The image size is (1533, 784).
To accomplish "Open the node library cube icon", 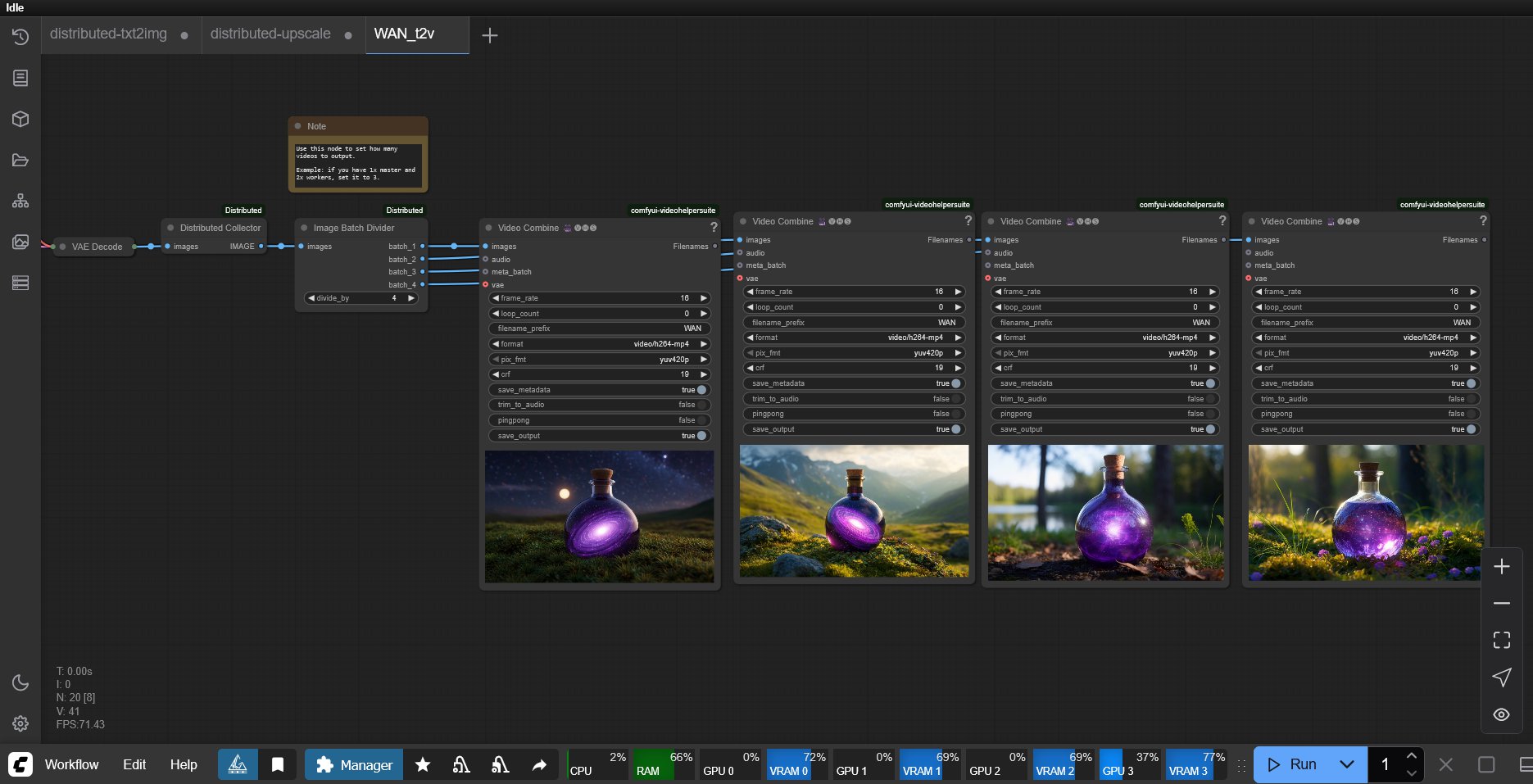I will [20, 119].
